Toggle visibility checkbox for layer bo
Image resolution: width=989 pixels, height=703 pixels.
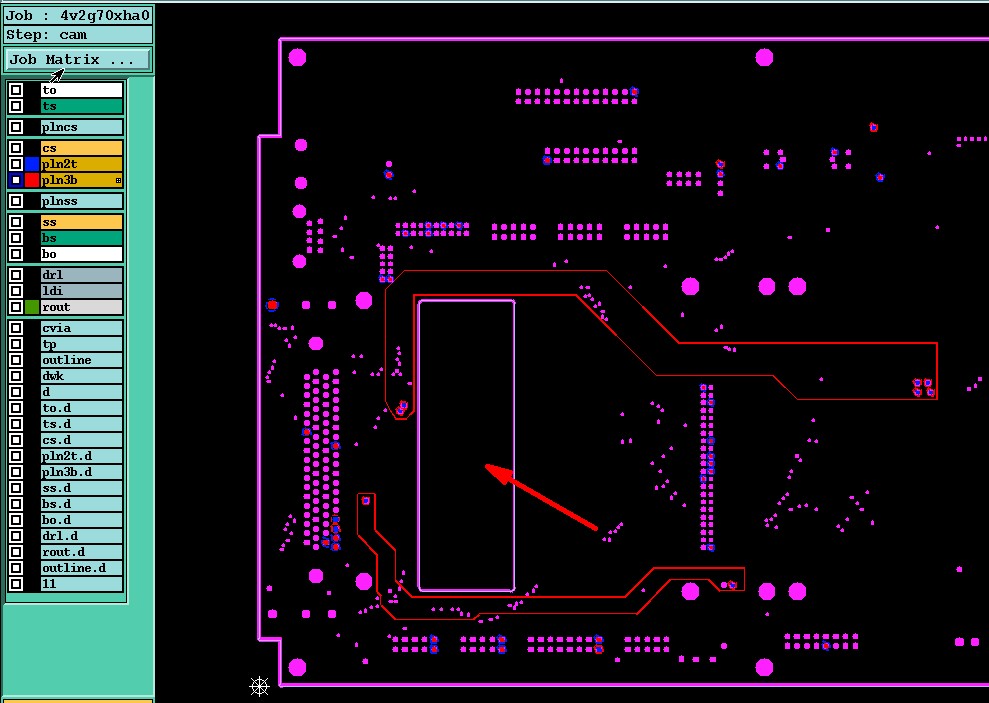16,254
